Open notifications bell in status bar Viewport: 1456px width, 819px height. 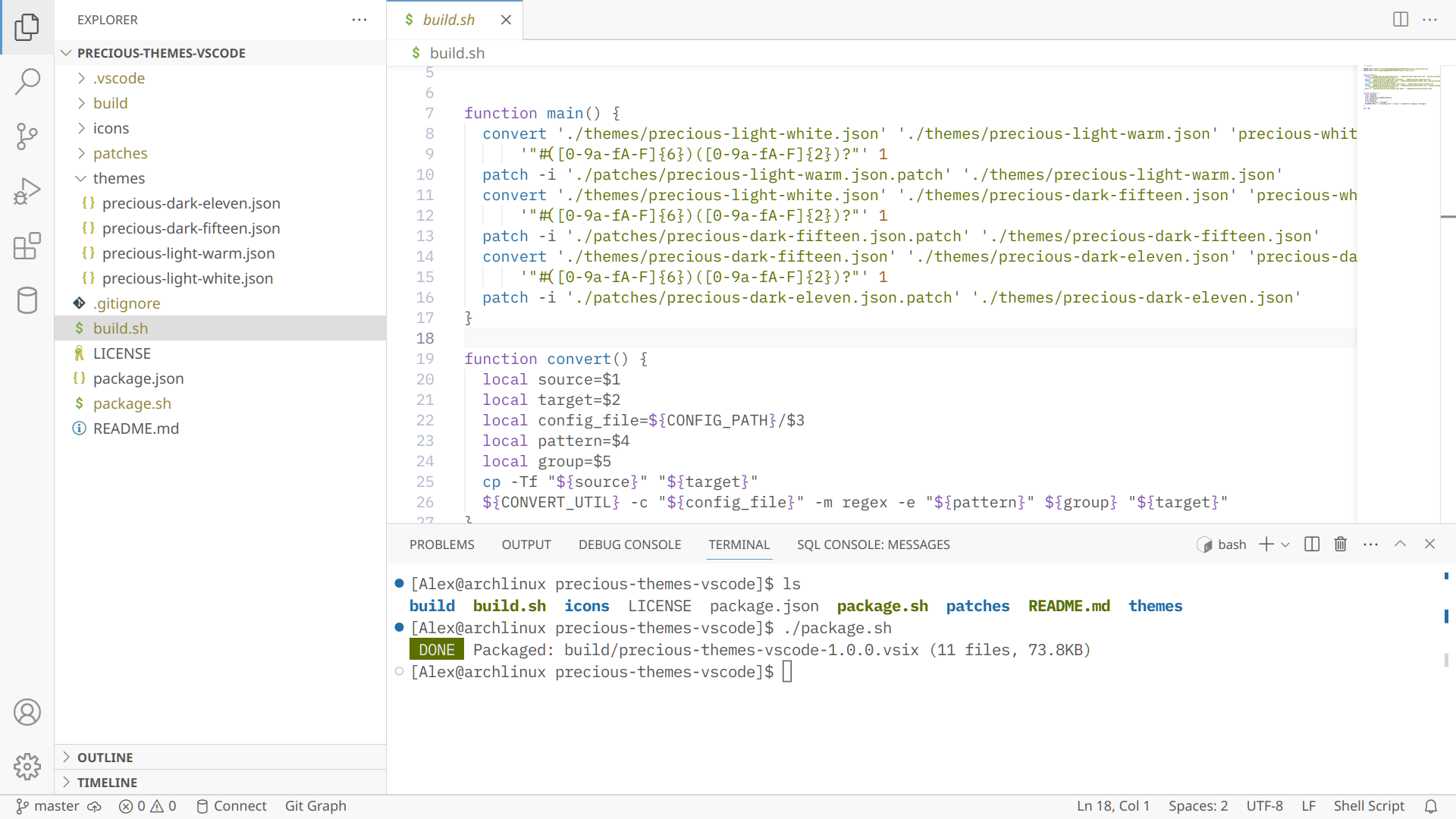(1430, 806)
